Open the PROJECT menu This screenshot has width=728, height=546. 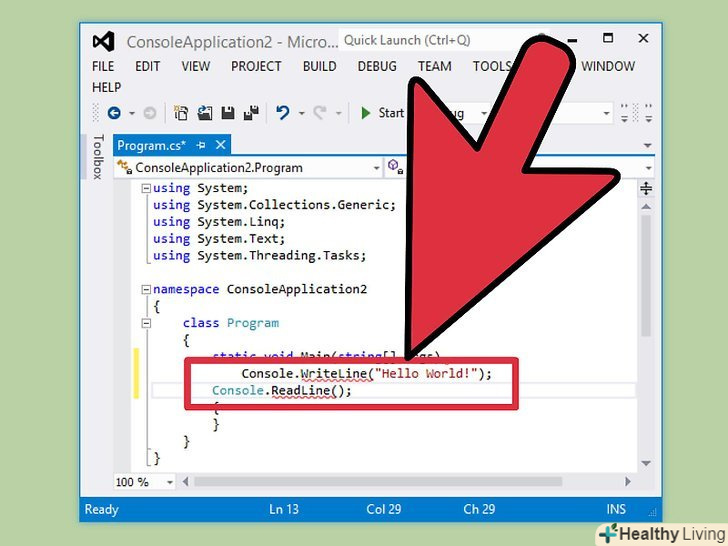256,66
